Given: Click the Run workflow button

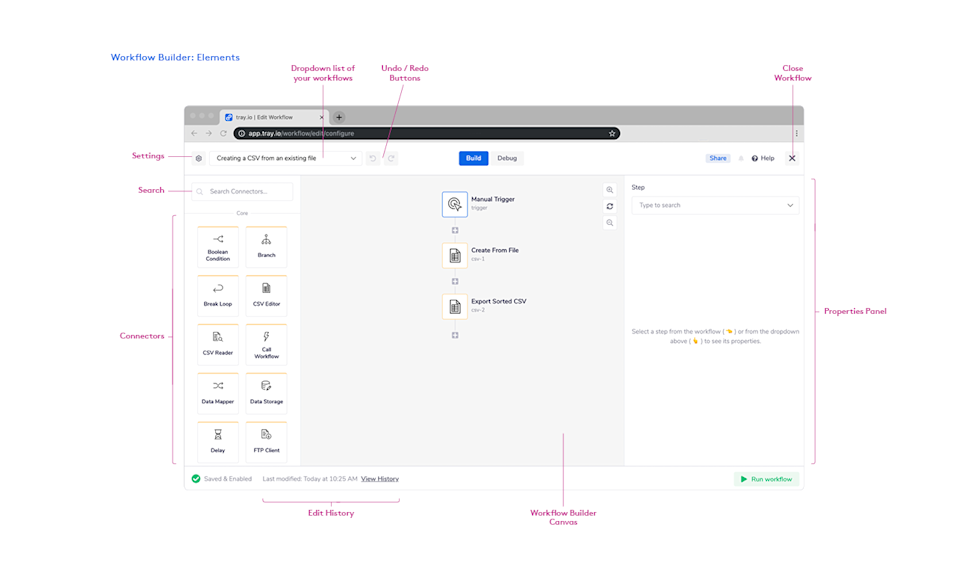Looking at the screenshot, I should coord(766,478).
